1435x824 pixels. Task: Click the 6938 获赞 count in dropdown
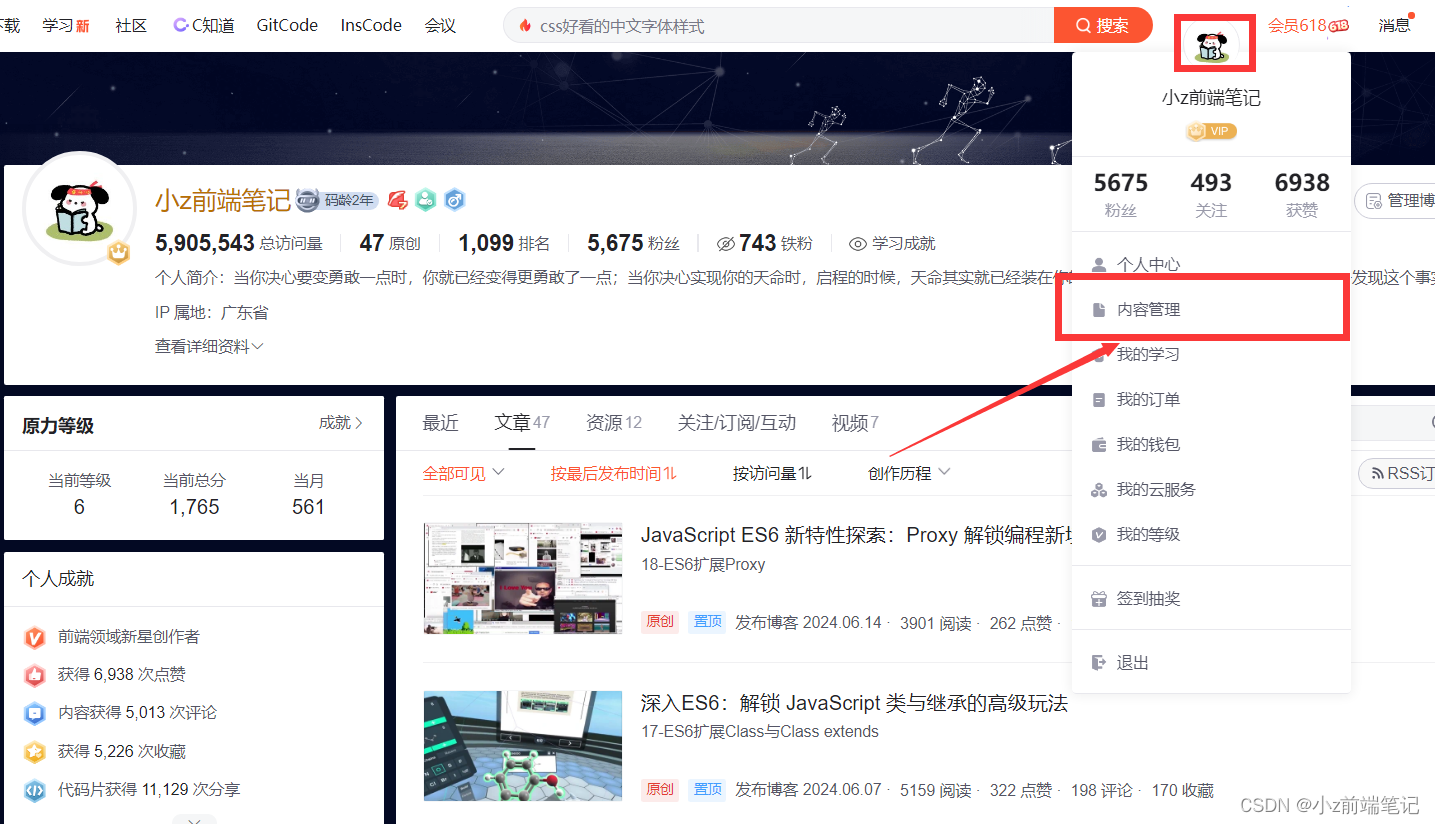pos(1302,195)
